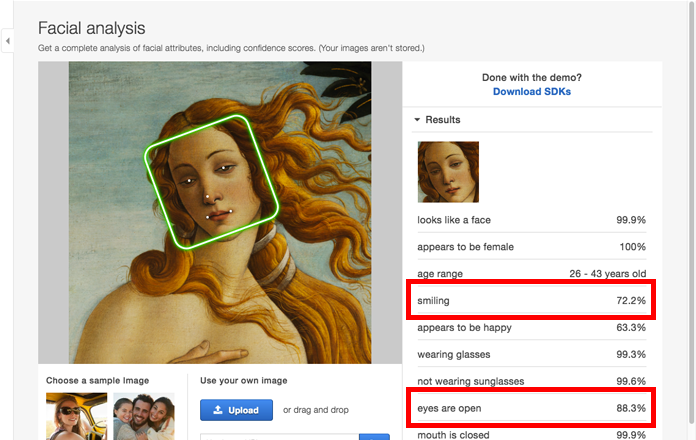
Task: Click the image URL input field
Action: click(x=280, y=437)
